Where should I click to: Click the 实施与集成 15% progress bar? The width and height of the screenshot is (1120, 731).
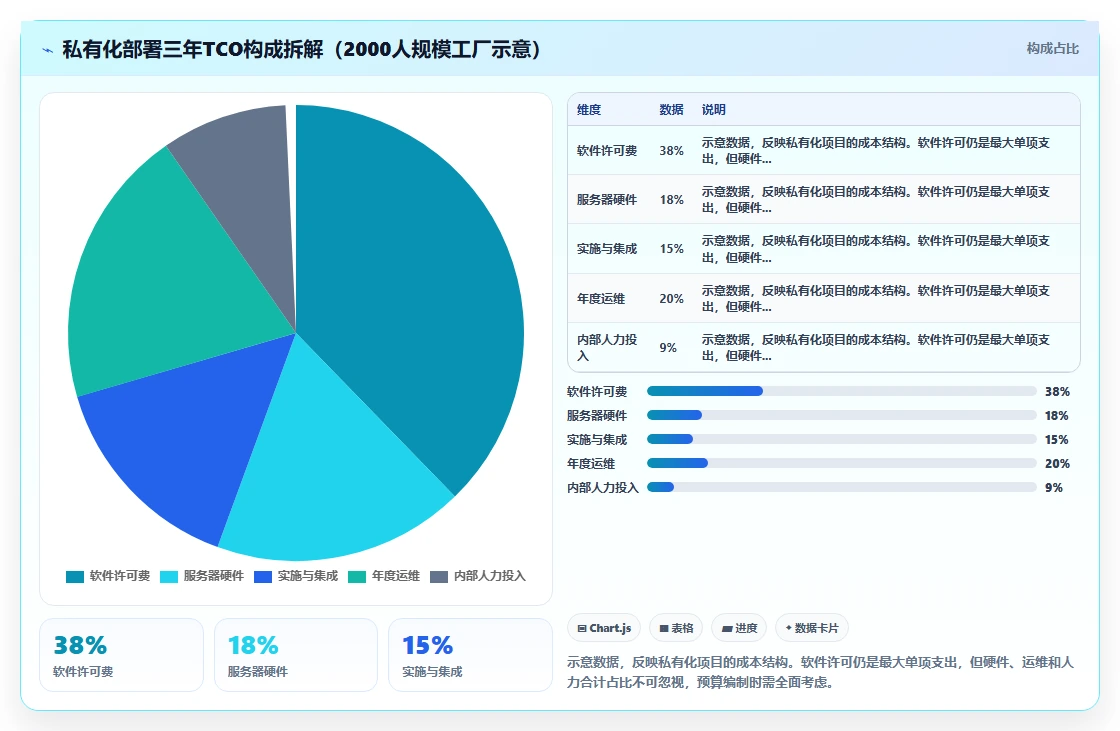(x=841, y=439)
